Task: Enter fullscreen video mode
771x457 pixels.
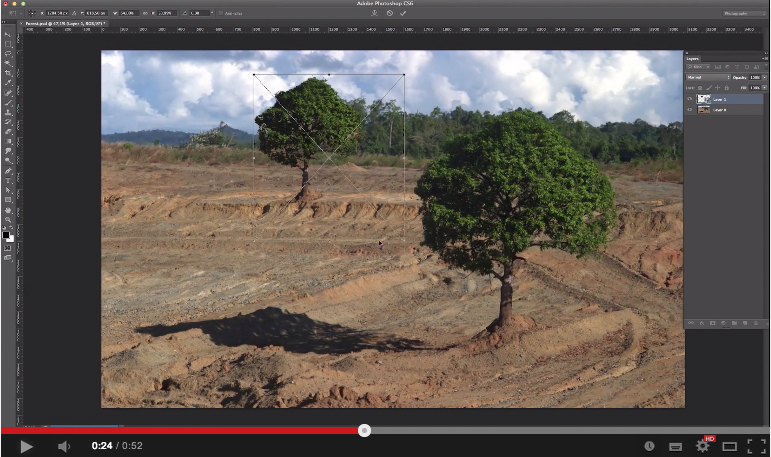Action: pyautogui.click(x=756, y=446)
